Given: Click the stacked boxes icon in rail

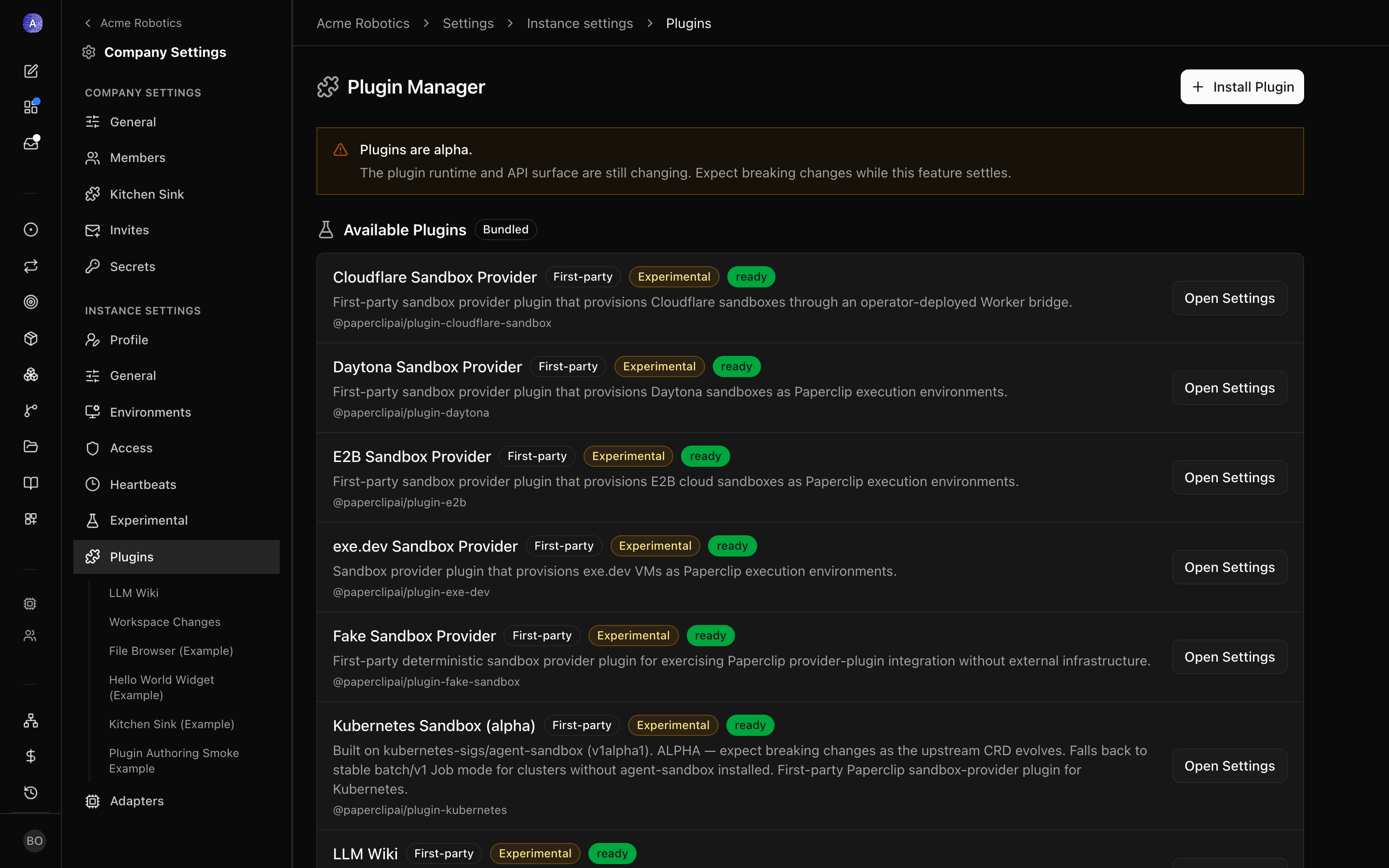Looking at the screenshot, I should (x=31, y=374).
